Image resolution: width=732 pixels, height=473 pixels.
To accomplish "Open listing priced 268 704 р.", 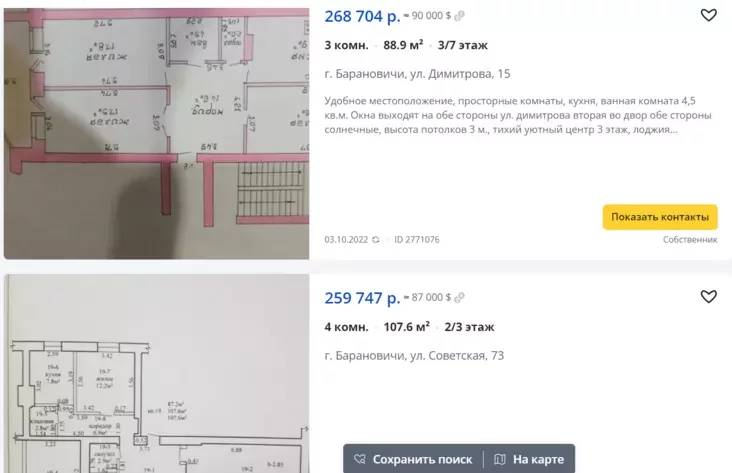I will 362,16.
